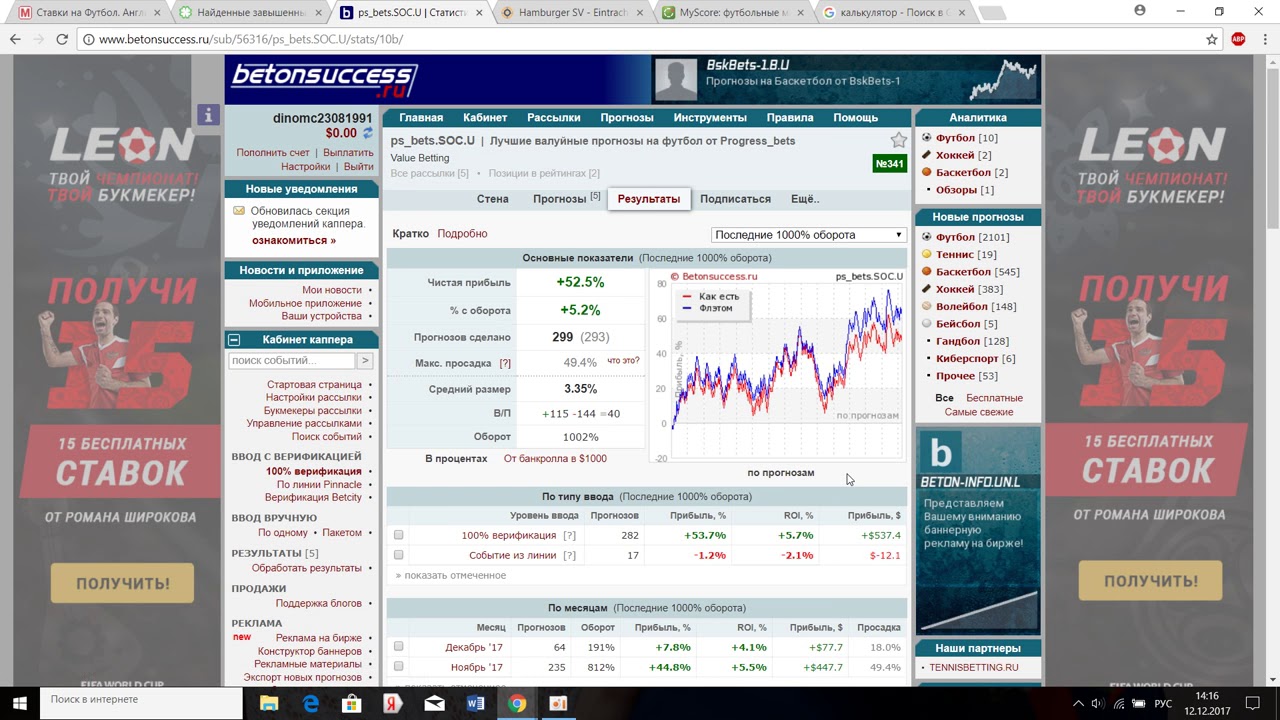Click the left ПОЛУЧИТЬ! banner button
The image size is (1280, 720).
(122, 583)
